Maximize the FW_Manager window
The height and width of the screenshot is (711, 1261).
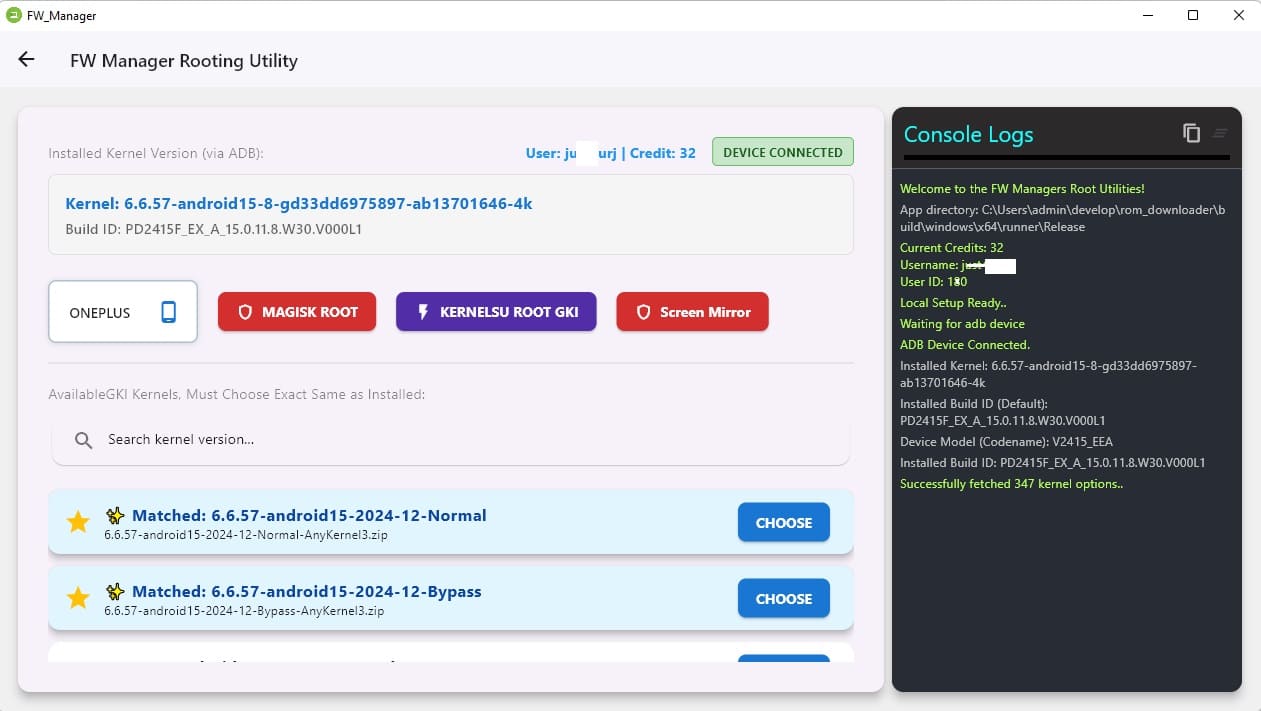point(1193,15)
